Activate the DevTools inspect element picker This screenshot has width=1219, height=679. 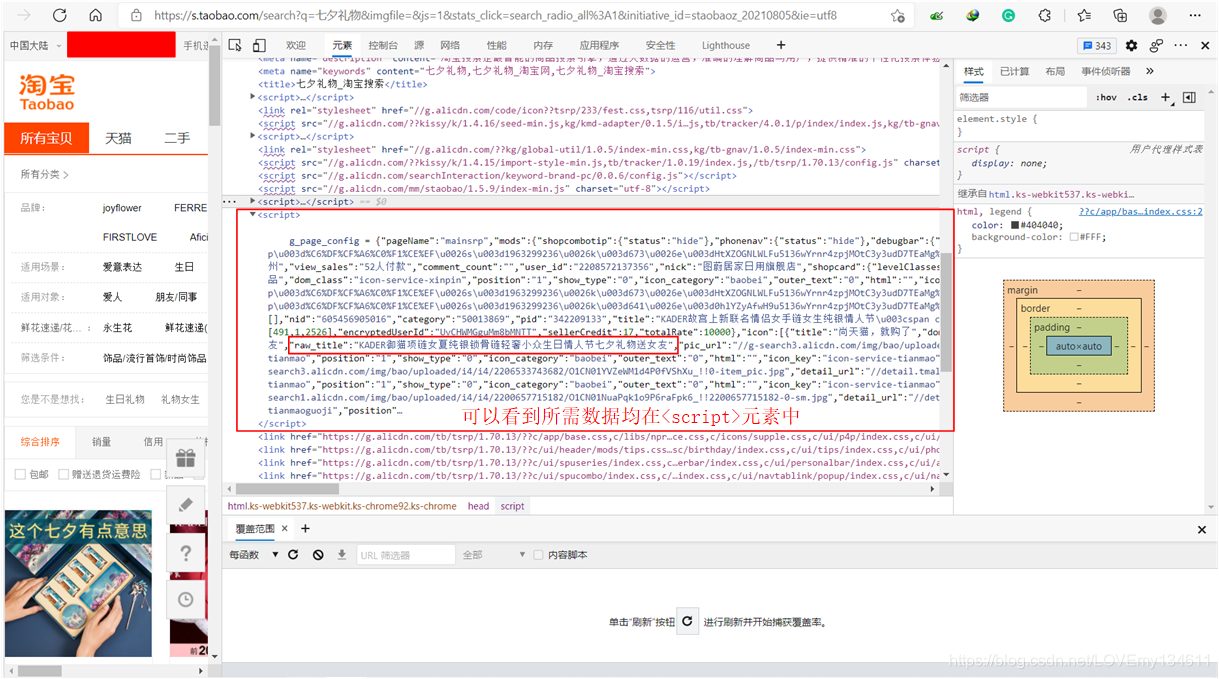235,45
